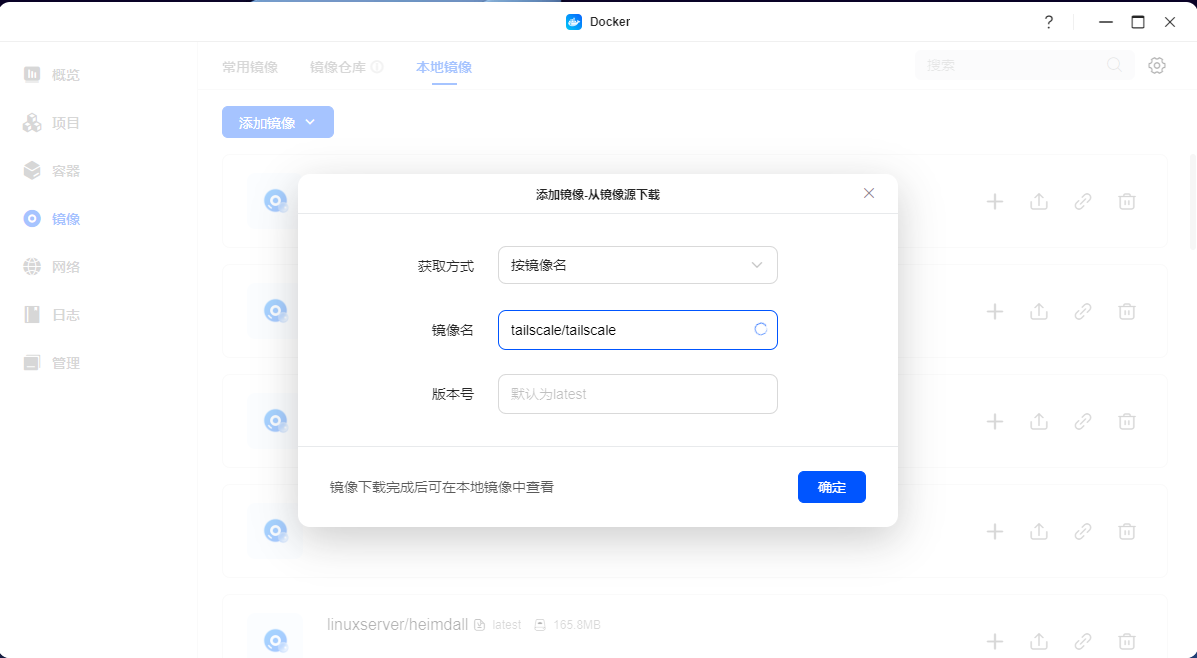Confirm download with 确定 button
1197x658 pixels.
pyautogui.click(x=831, y=487)
